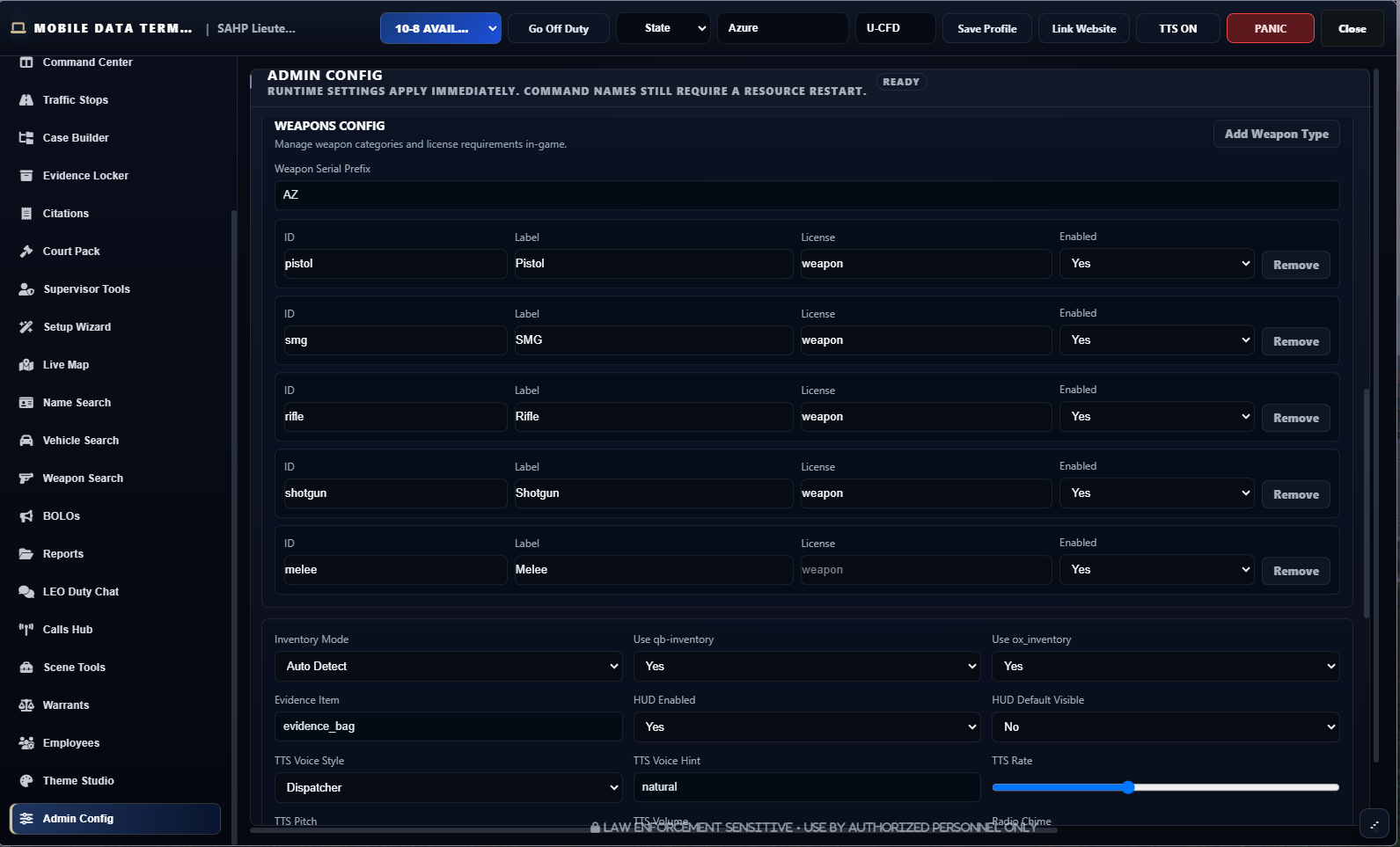Image resolution: width=1400 pixels, height=847 pixels.
Task: Open the Warrants page
Action: (x=114, y=705)
